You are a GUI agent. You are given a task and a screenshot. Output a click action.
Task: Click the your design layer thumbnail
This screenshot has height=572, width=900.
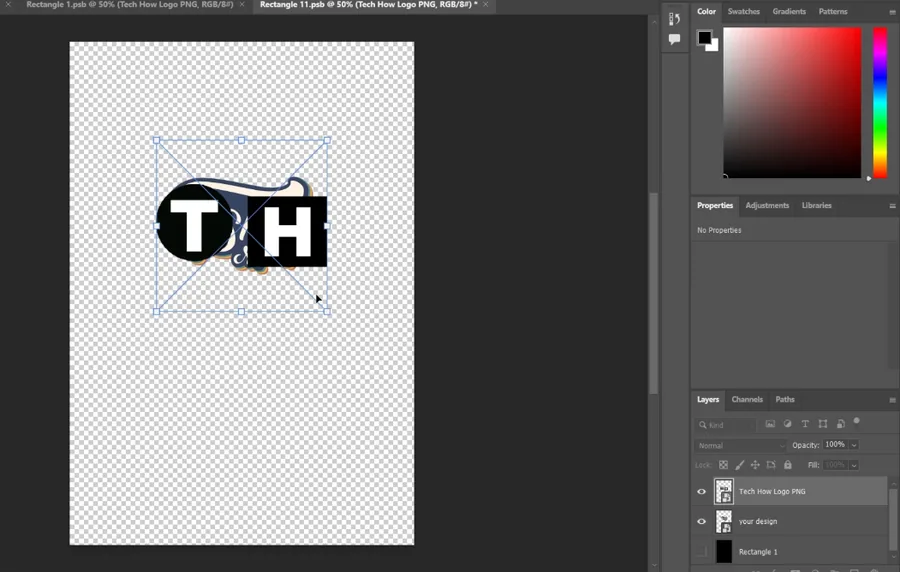coord(724,522)
